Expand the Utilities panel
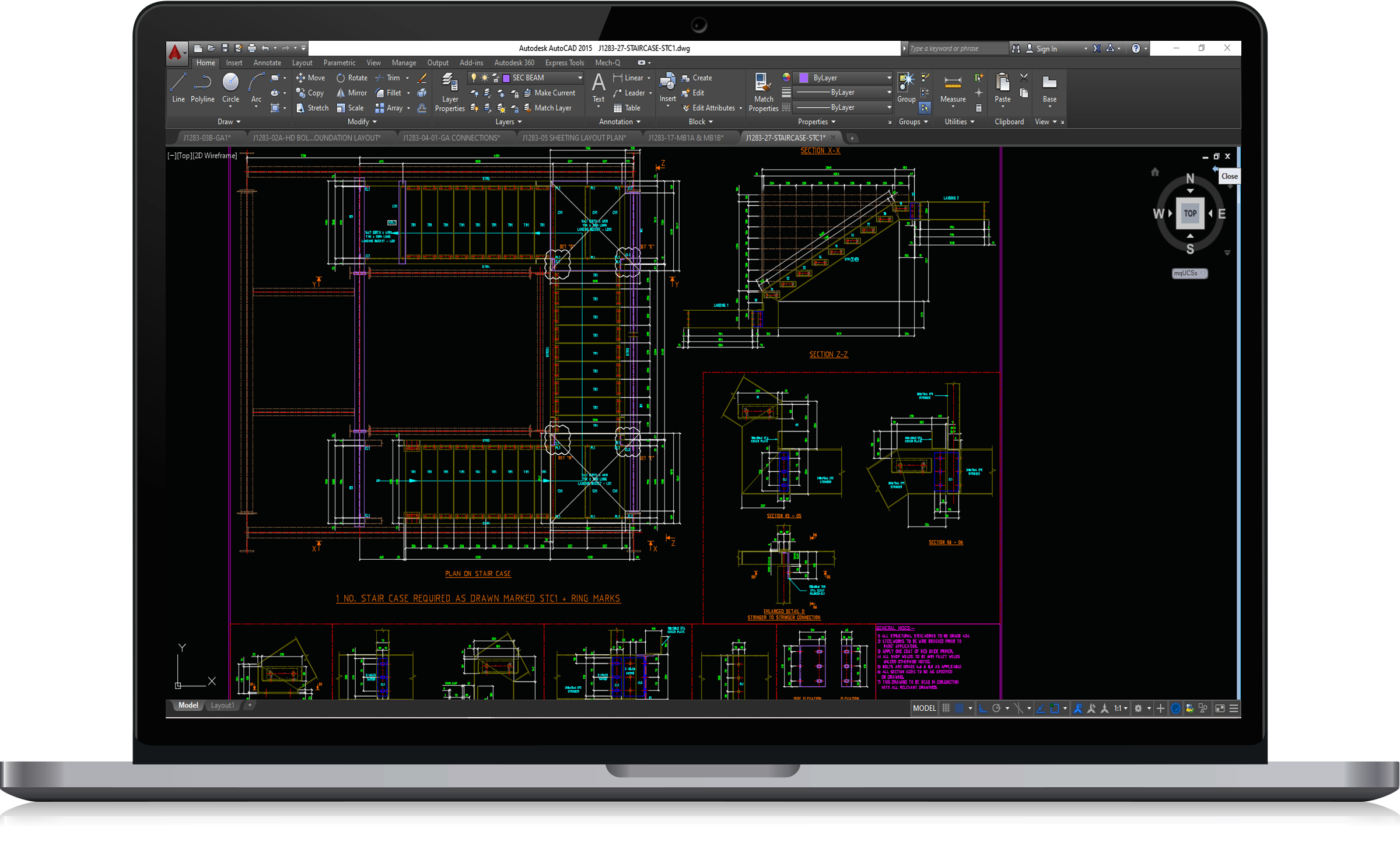This screenshot has width=1400, height=842. pyautogui.click(x=959, y=122)
